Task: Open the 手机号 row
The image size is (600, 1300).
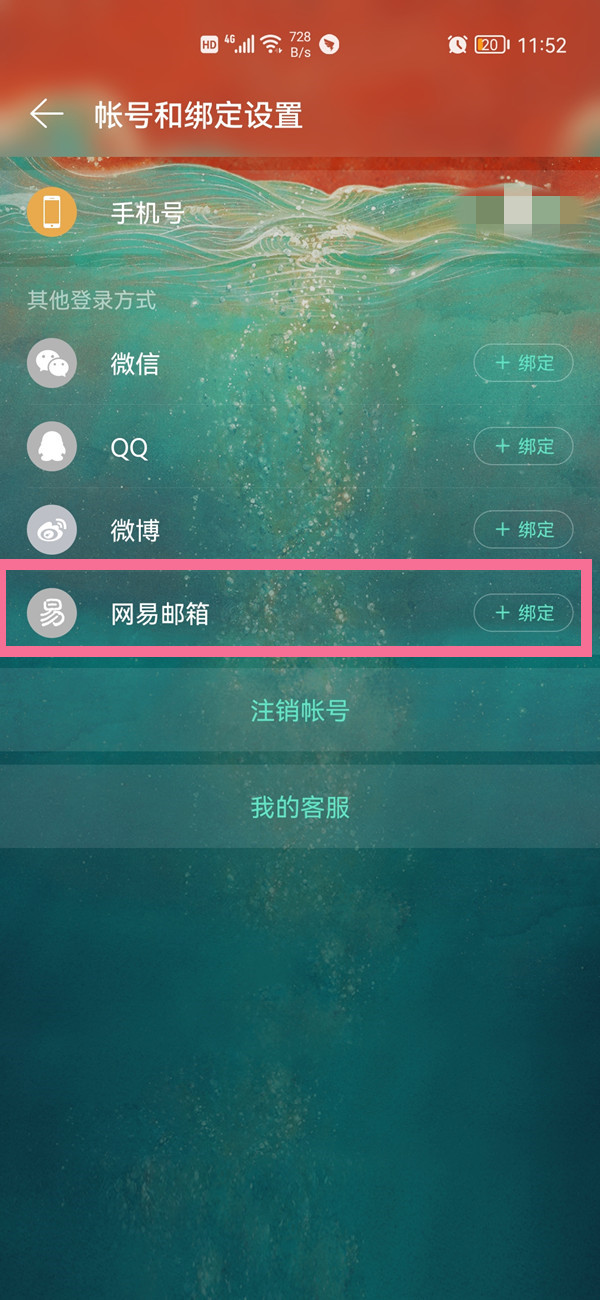Action: click(300, 212)
